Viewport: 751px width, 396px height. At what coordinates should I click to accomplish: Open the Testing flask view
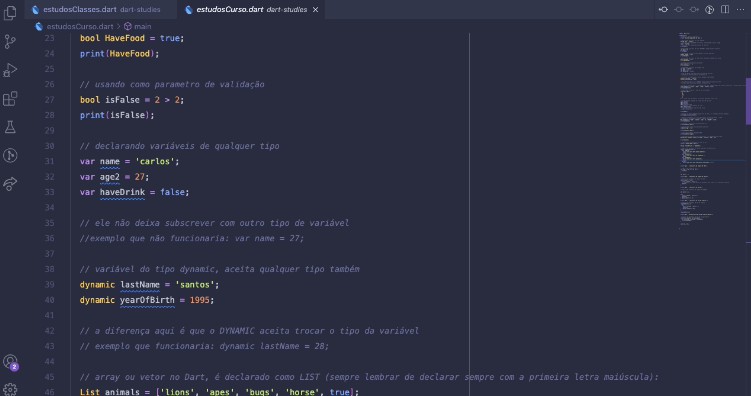pyautogui.click(x=10, y=127)
